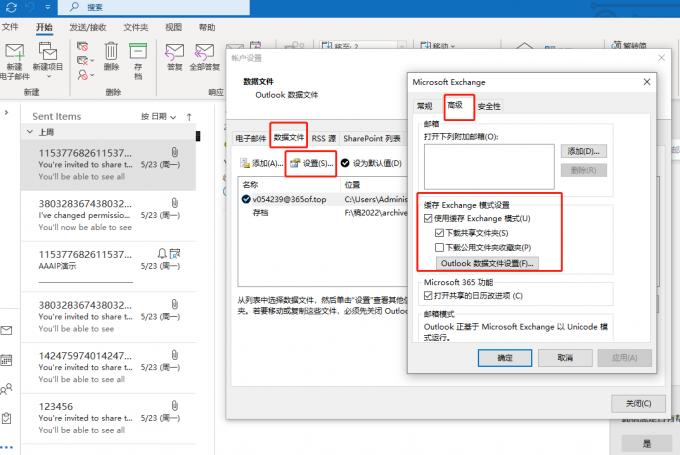Open the Help ribbon tab
680x455 pixels.
(207, 27)
